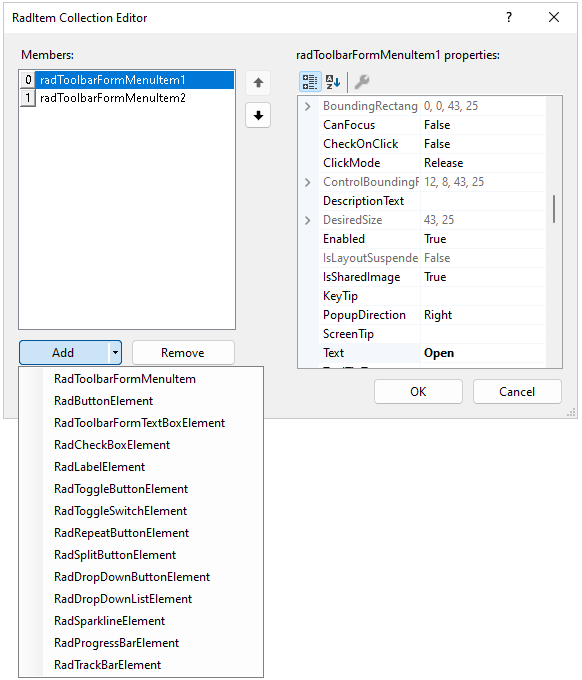Switch property grid to Categorized view
The height and width of the screenshot is (680, 582).
coord(310,82)
